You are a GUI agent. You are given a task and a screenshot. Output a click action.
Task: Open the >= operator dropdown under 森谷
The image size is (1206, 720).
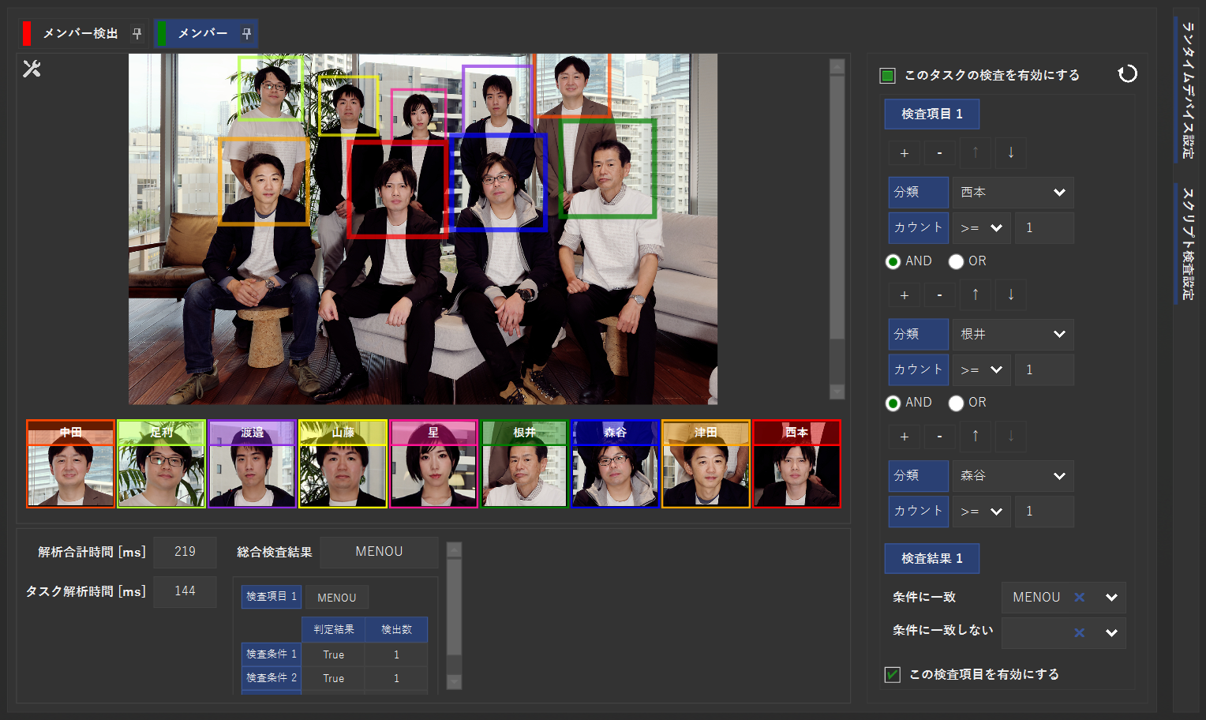point(981,512)
